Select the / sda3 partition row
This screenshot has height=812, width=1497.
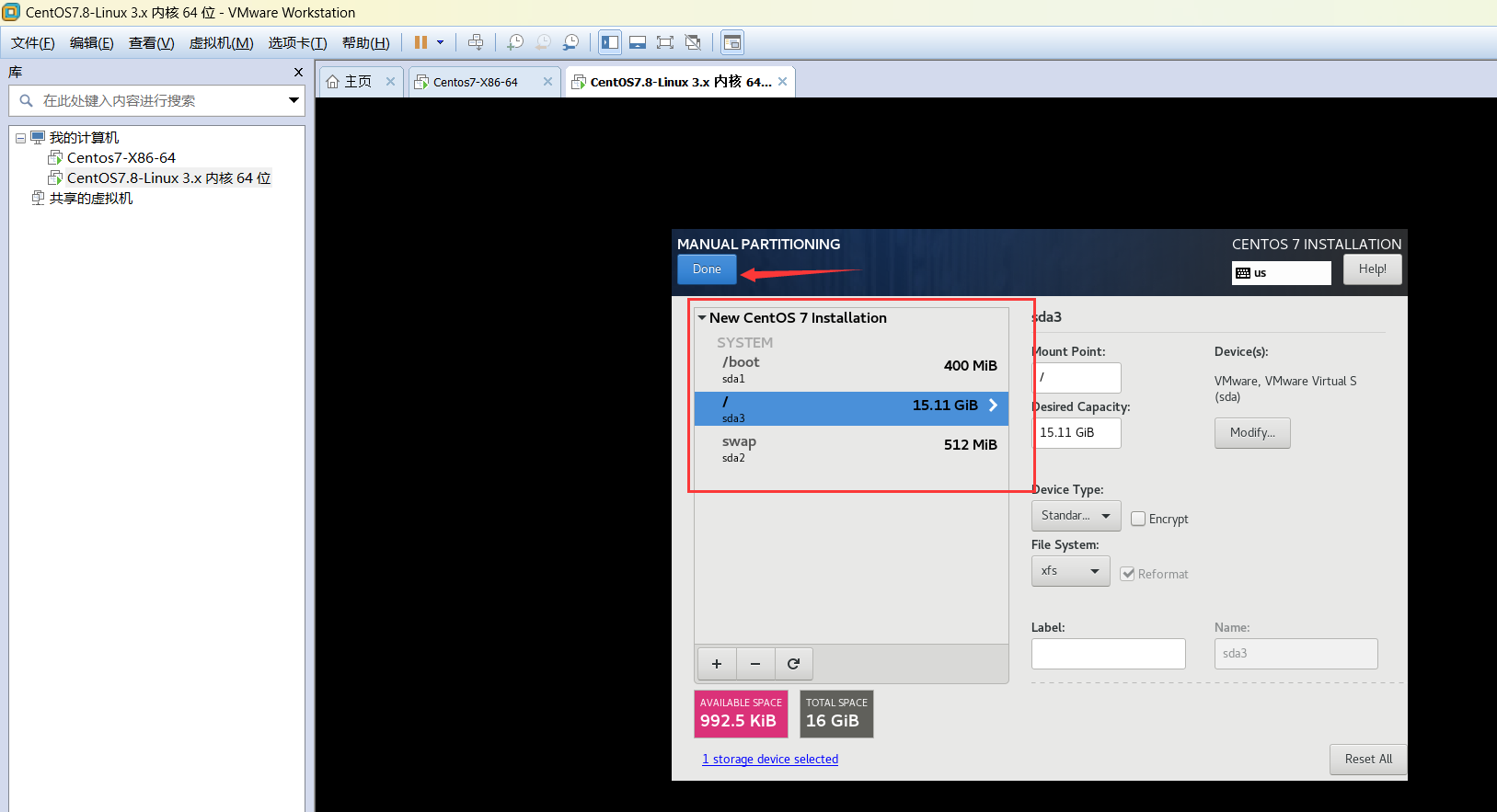pos(851,408)
